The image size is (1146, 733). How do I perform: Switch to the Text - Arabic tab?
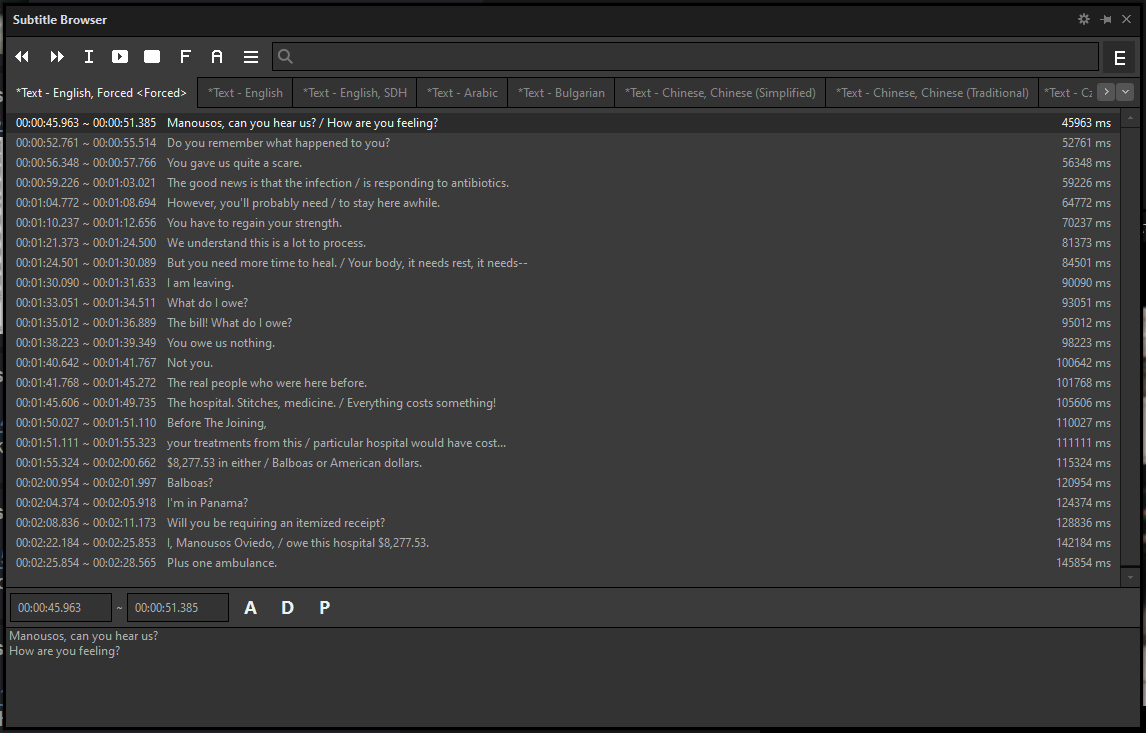pos(462,93)
